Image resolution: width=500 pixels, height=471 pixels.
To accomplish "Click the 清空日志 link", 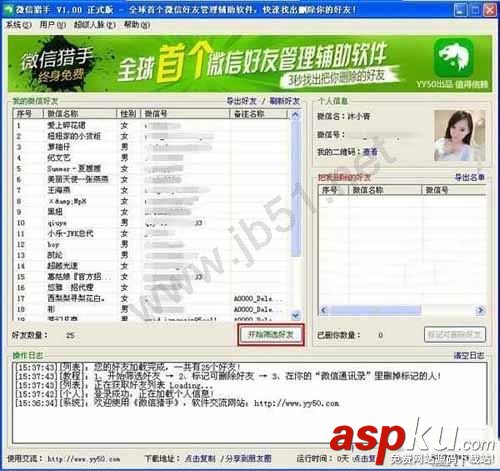I will point(469,356).
